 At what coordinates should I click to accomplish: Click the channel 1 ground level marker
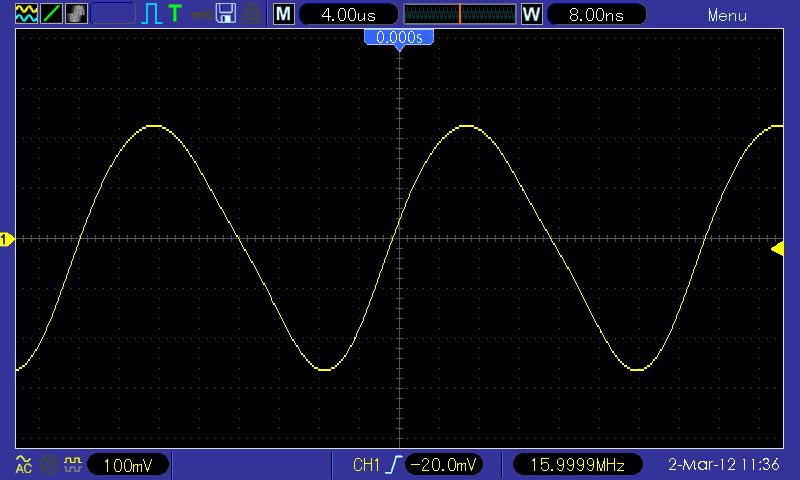pos(7,239)
